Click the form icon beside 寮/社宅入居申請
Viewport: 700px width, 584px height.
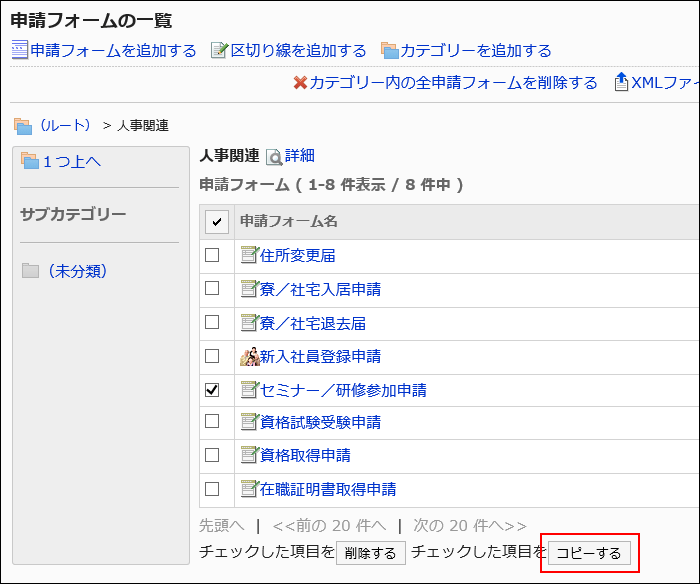(250, 288)
